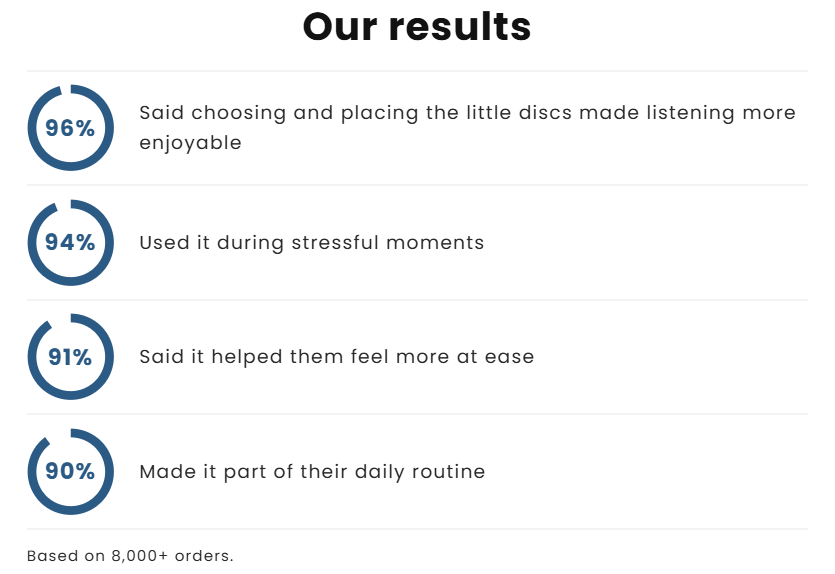This screenshot has height=574, width=835.
Task: Click the 94% circular progress ring
Action: pos(70,243)
